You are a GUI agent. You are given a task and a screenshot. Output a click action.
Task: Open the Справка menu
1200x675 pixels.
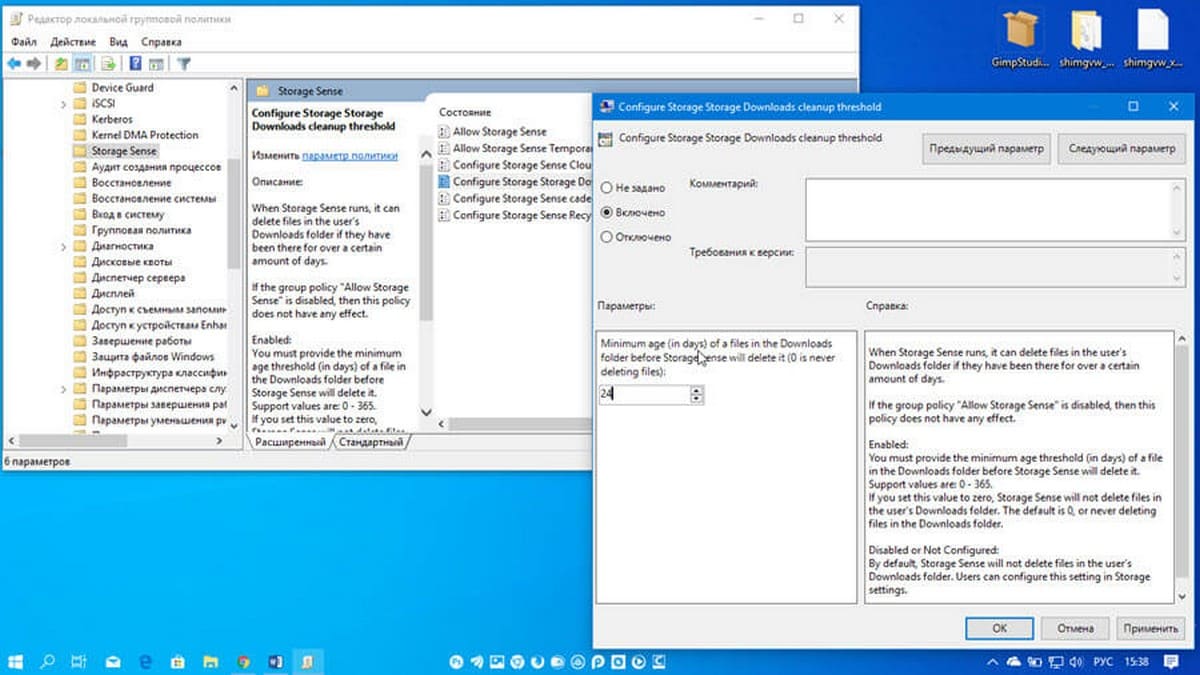161,42
